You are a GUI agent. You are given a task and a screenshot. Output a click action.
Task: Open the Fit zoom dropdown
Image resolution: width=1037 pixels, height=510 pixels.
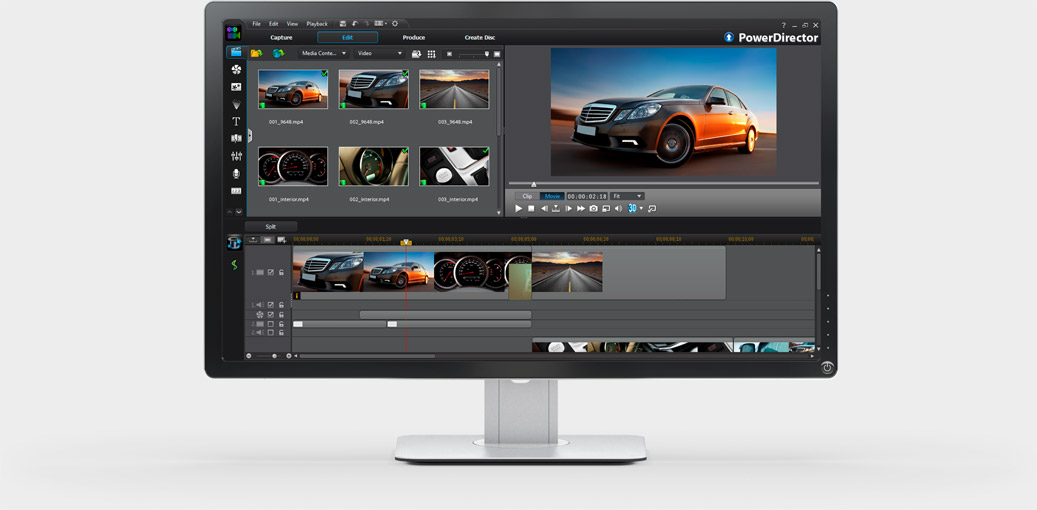click(627, 196)
